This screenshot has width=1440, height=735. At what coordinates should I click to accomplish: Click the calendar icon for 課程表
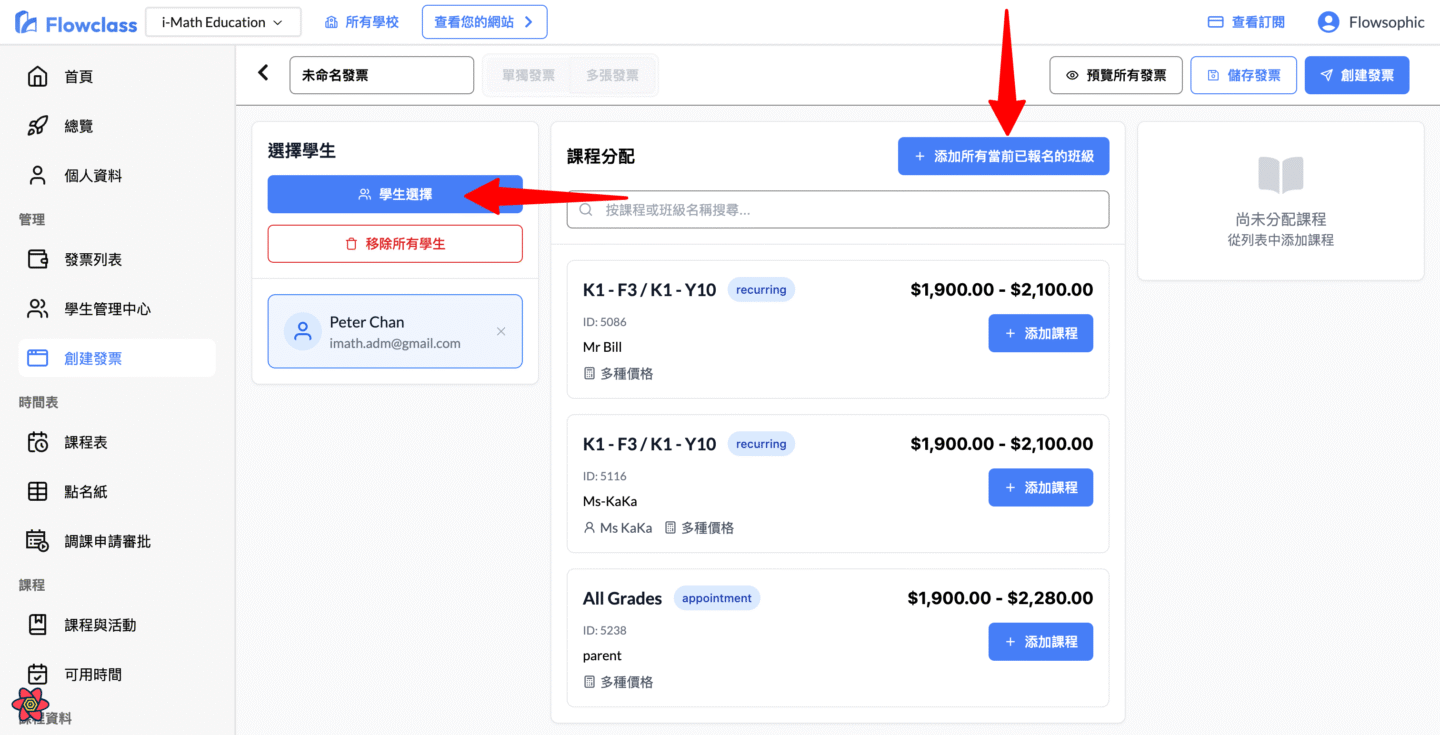pos(37,442)
